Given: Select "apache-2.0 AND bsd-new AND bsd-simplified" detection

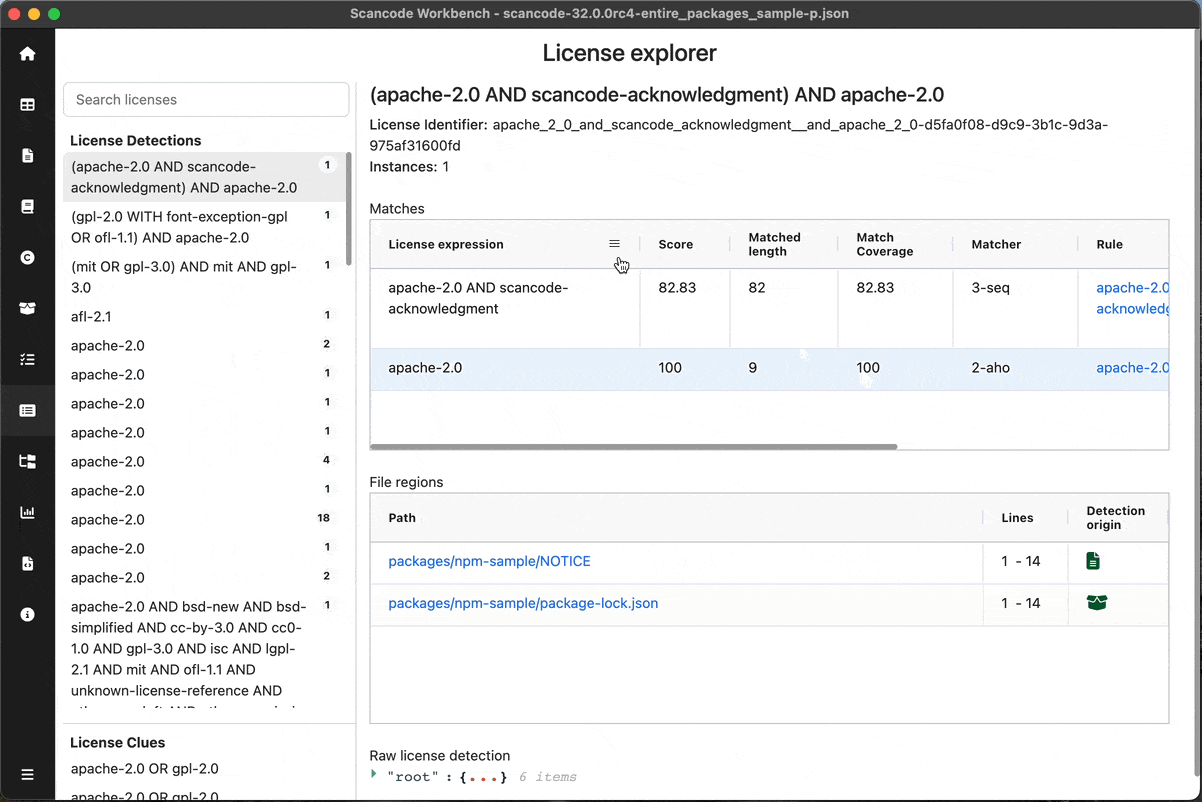Looking at the screenshot, I should 204,650.
